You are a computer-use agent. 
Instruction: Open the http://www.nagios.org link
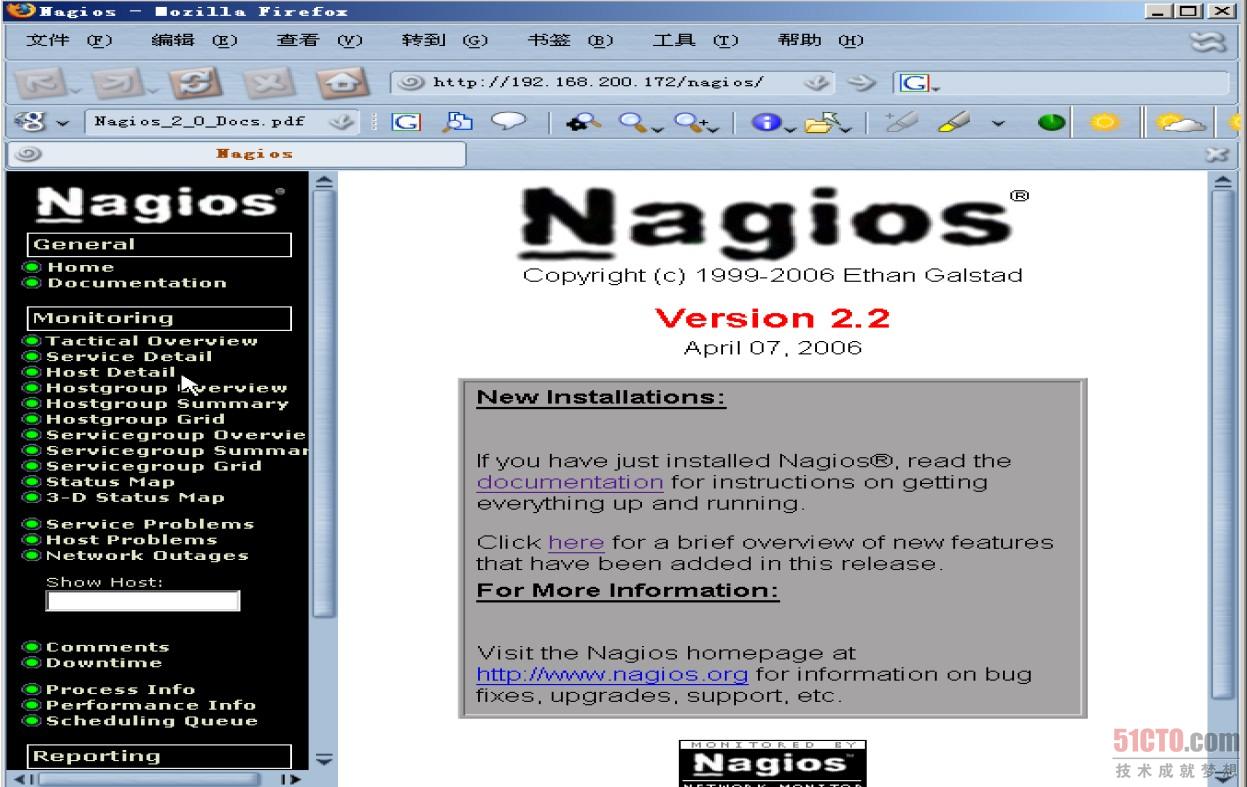[612, 674]
